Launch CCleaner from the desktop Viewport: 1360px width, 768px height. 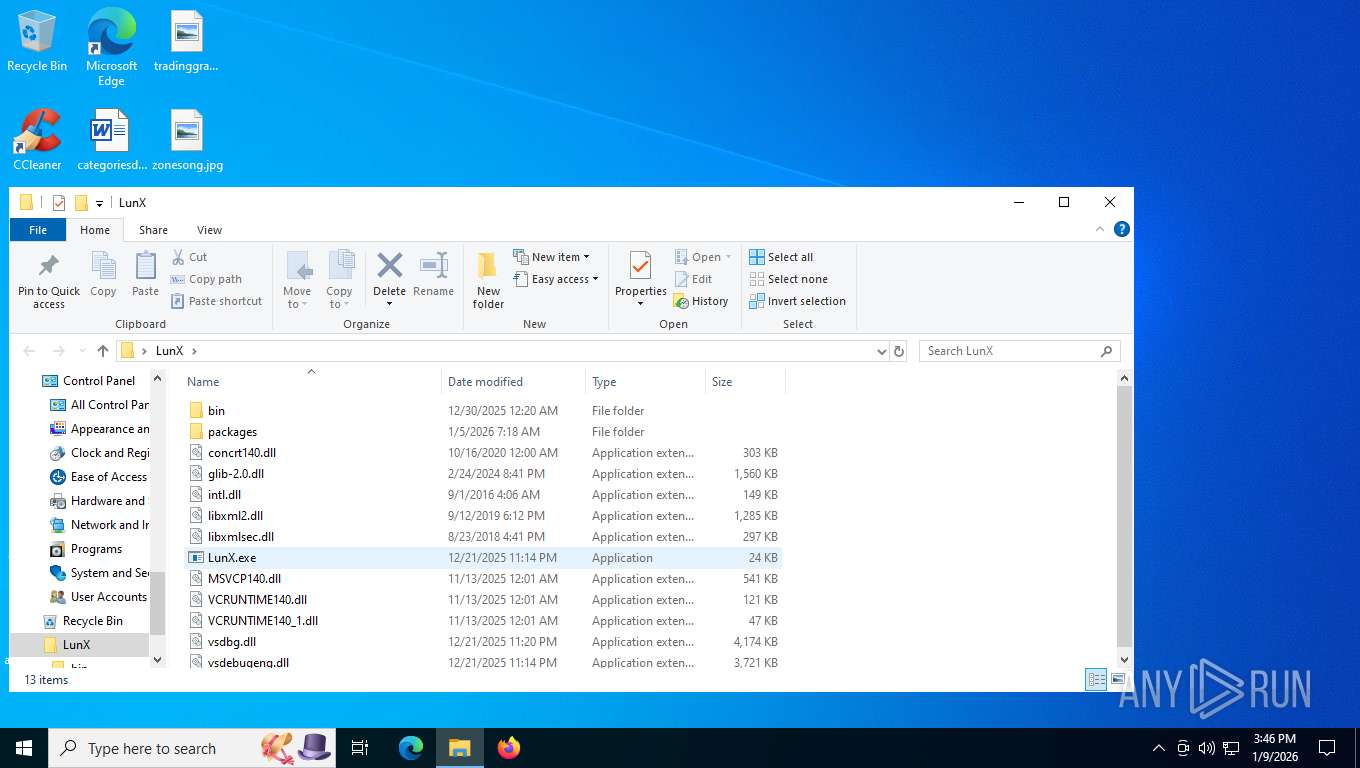(x=37, y=140)
